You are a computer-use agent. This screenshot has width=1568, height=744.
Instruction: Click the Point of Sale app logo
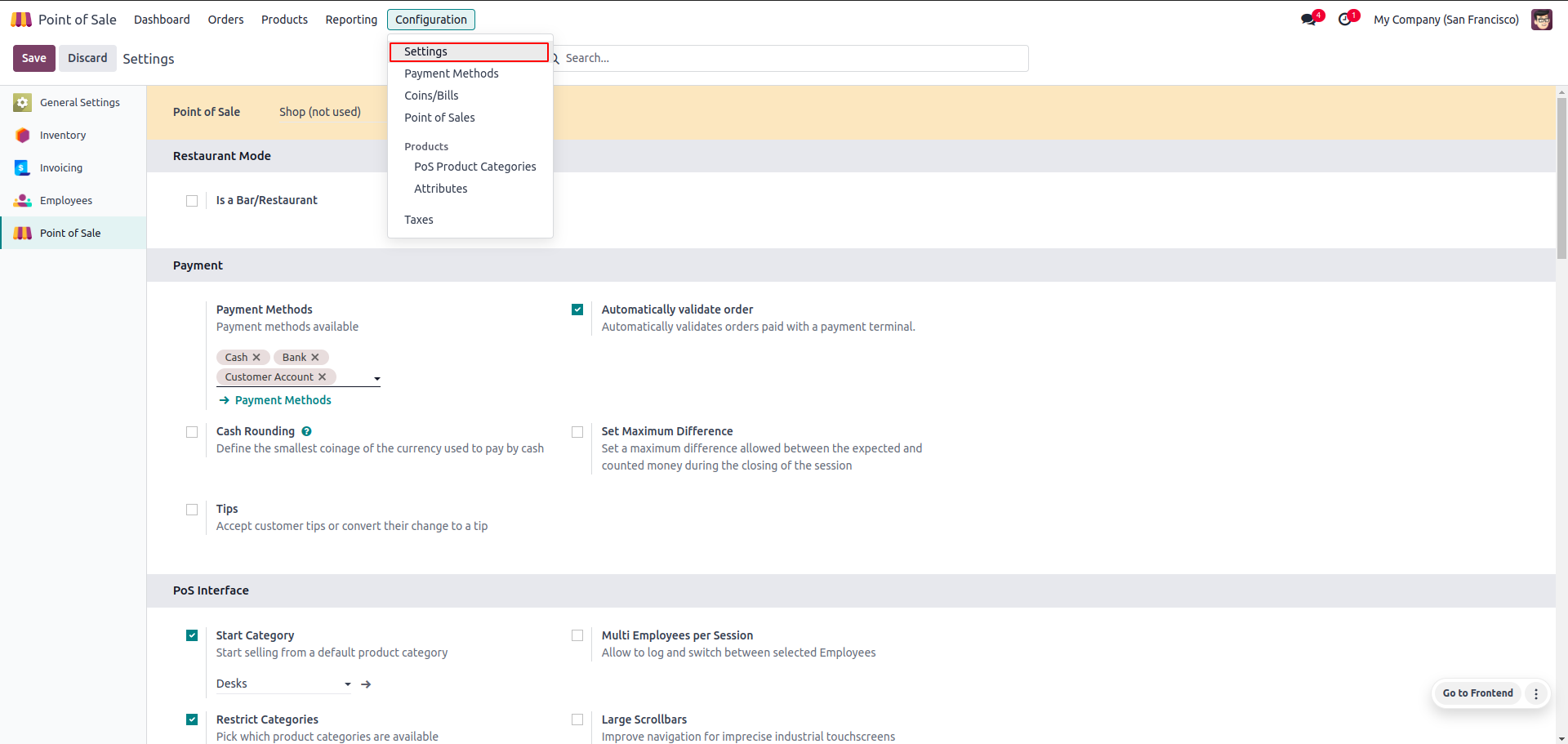pyautogui.click(x=21, y=20)
